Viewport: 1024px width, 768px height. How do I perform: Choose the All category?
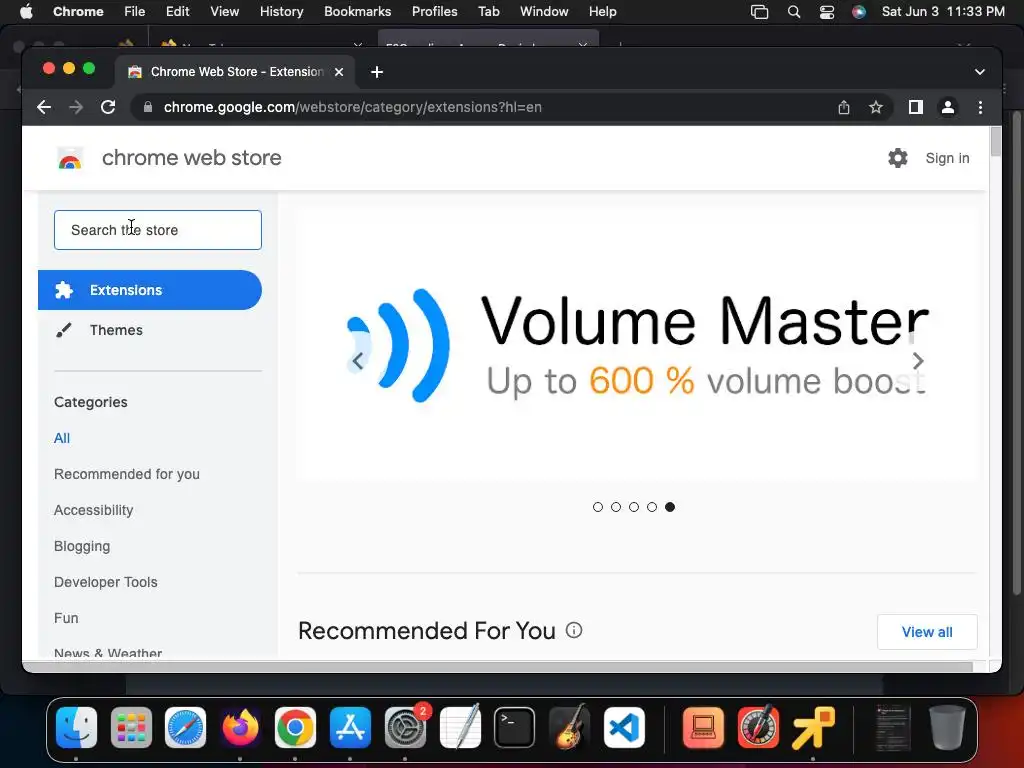coord(62,438)
